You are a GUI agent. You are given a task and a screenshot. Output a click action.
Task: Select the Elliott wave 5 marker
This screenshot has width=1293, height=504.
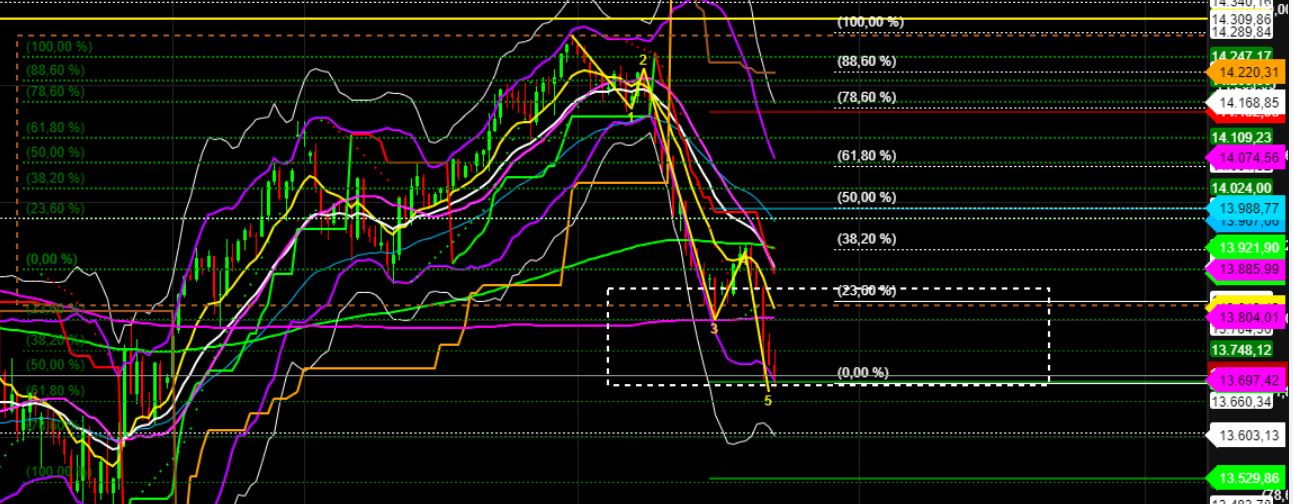(768, 401)
